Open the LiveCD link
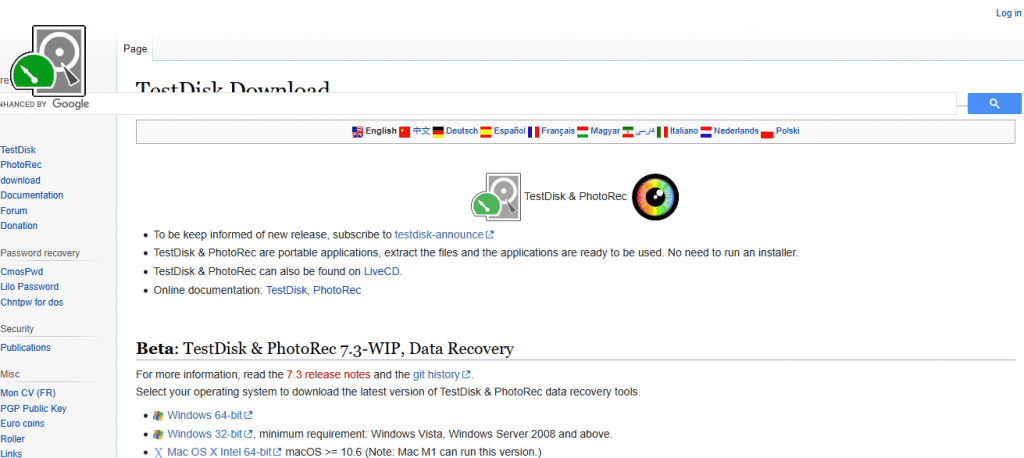Viewport: 1024px width, 458px height. 381,271
